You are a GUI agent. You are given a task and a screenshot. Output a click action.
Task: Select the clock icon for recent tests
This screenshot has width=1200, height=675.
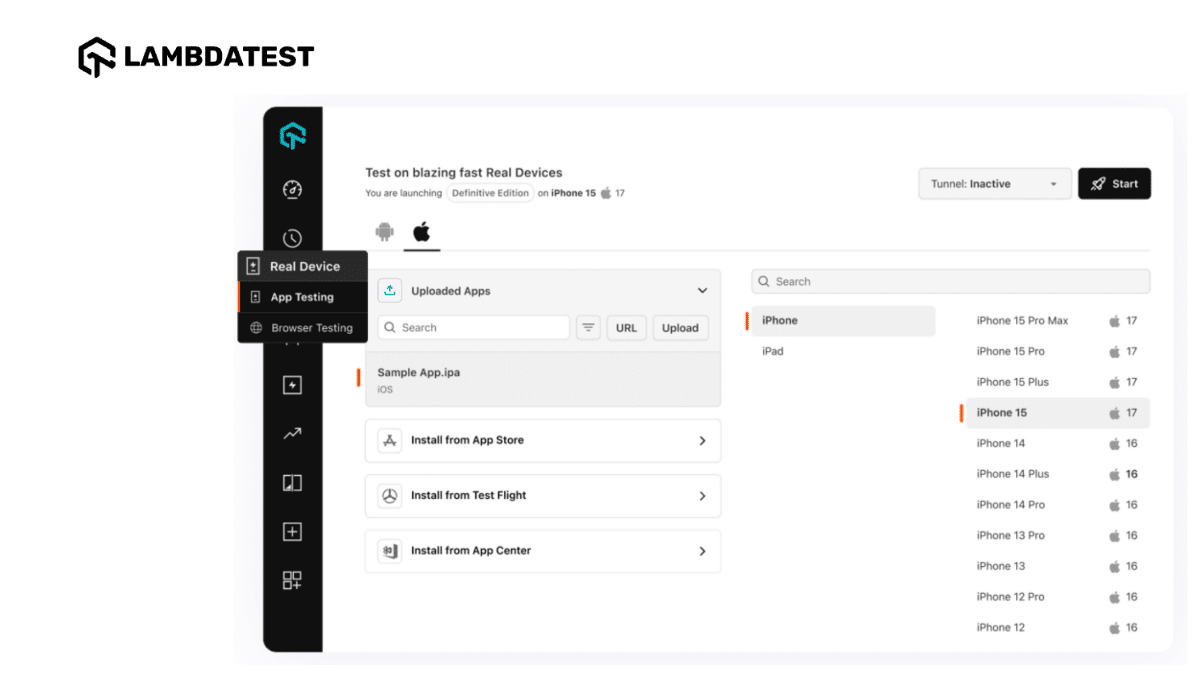(291, 238)
